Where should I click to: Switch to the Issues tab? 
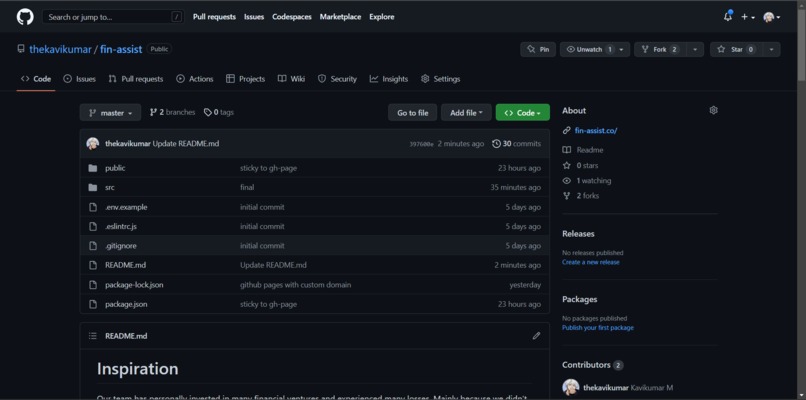[x=80, y=79]
